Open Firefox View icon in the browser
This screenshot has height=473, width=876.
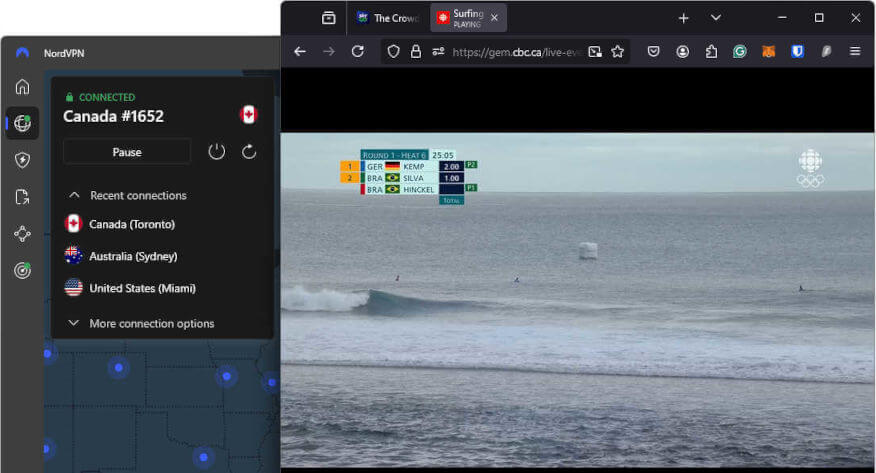(x=328, y=18)
